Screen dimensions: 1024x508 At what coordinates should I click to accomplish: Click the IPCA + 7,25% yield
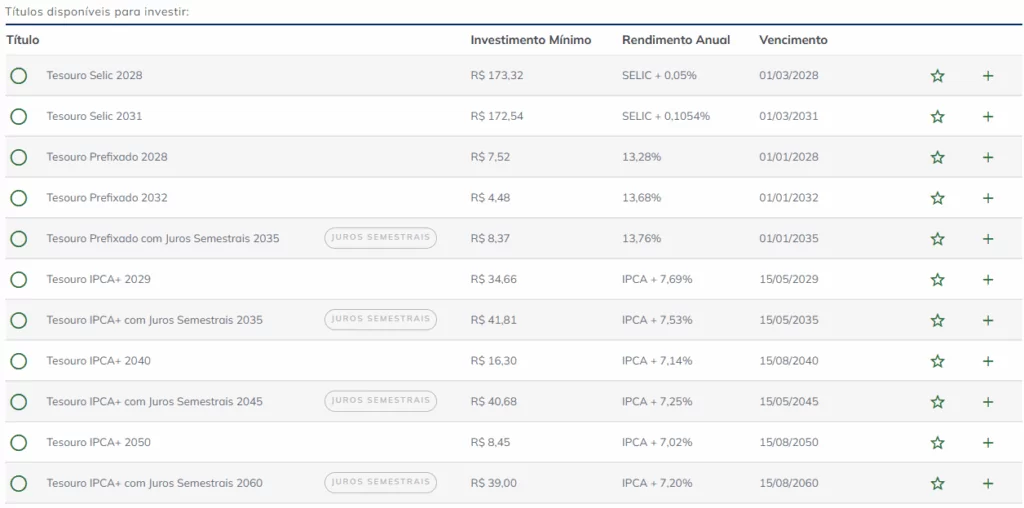657,402
